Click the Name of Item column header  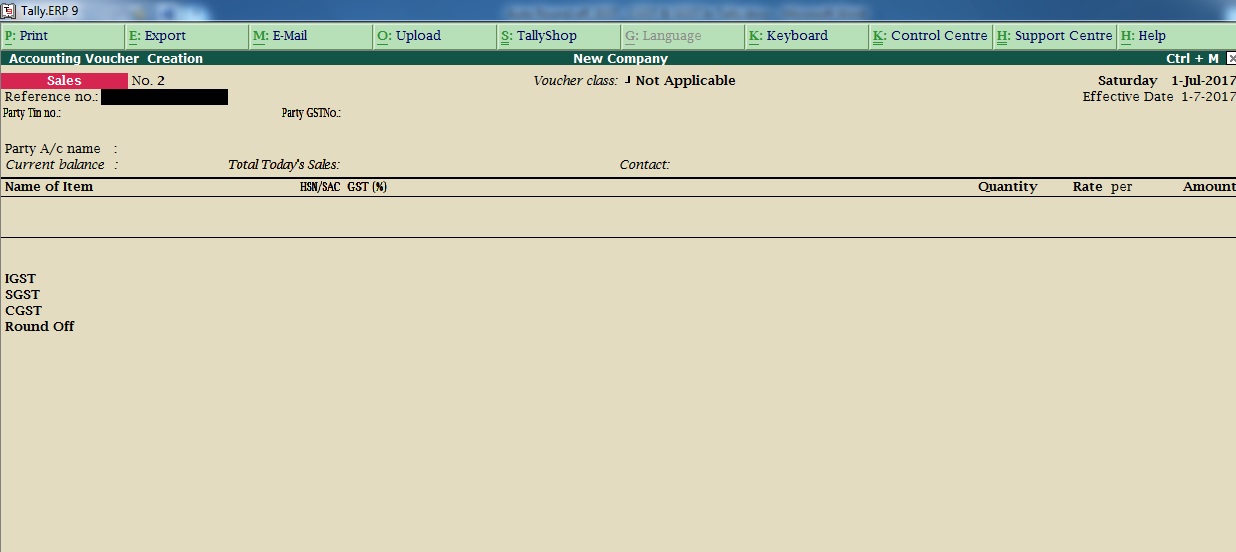[49, 187]
